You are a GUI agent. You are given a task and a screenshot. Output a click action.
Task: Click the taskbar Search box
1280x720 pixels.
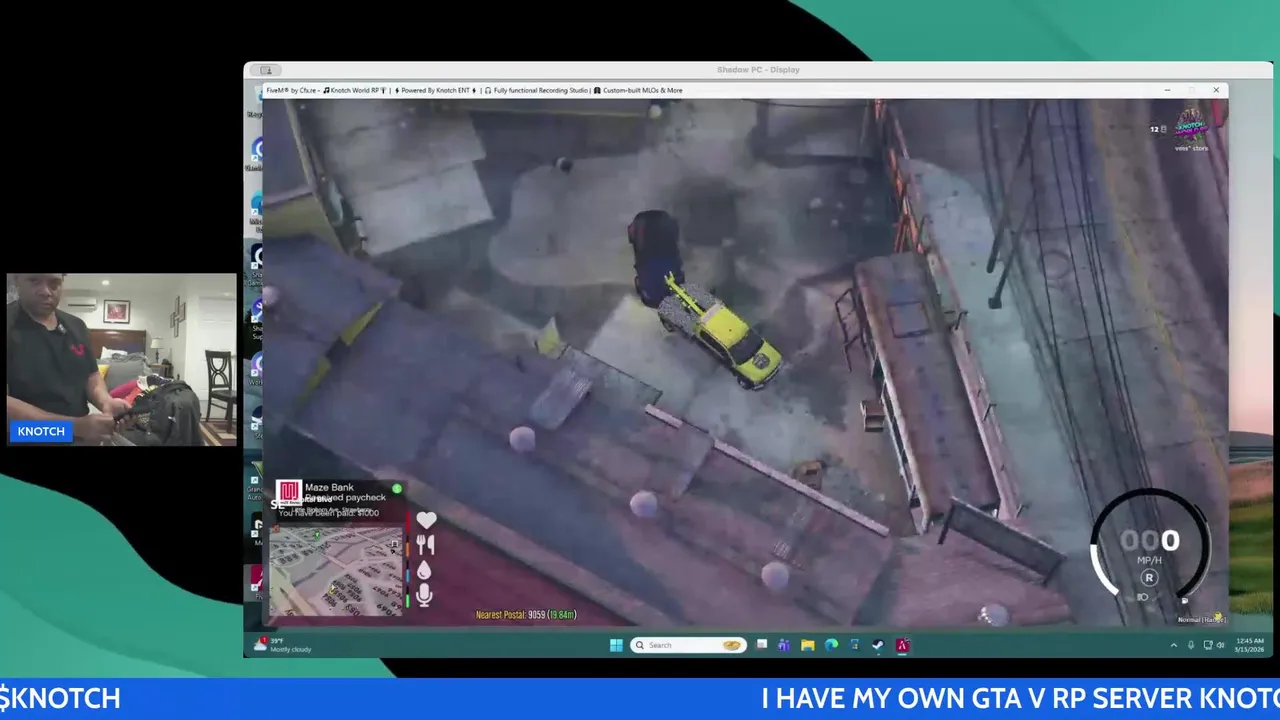(688, 645)
